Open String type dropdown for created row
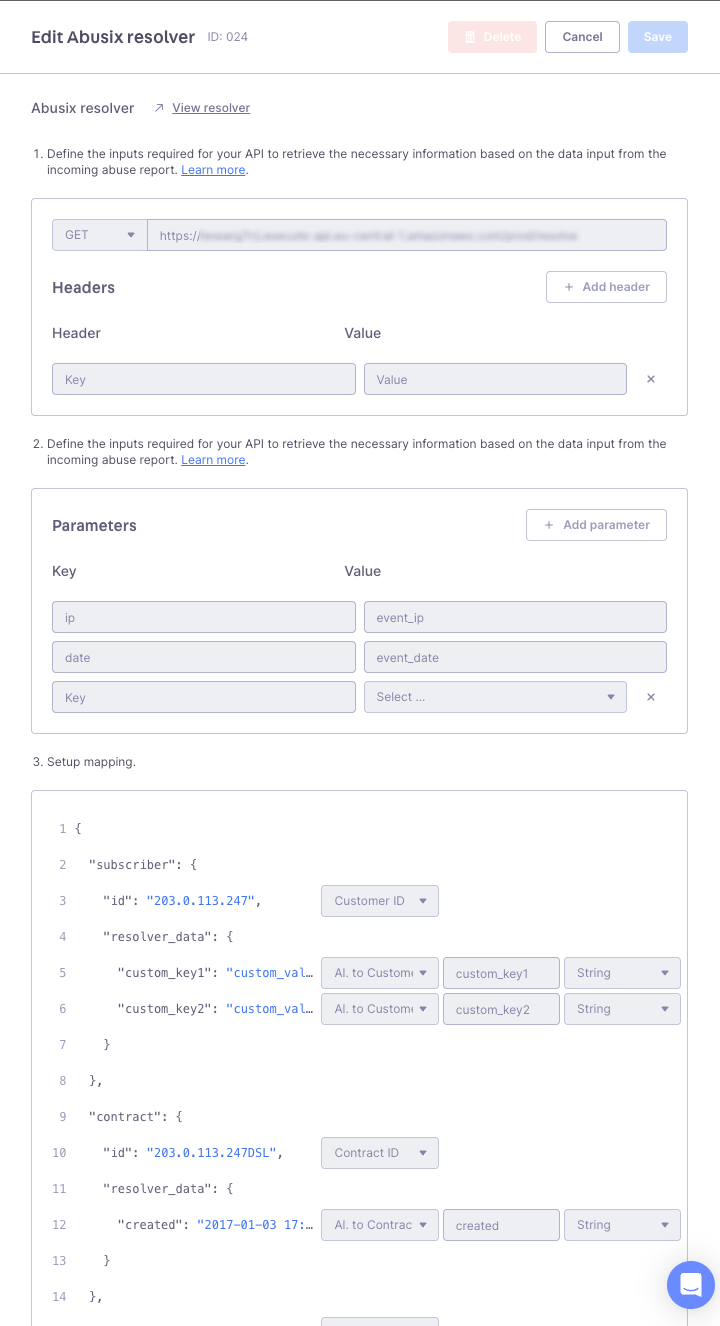 [622, 1225]
